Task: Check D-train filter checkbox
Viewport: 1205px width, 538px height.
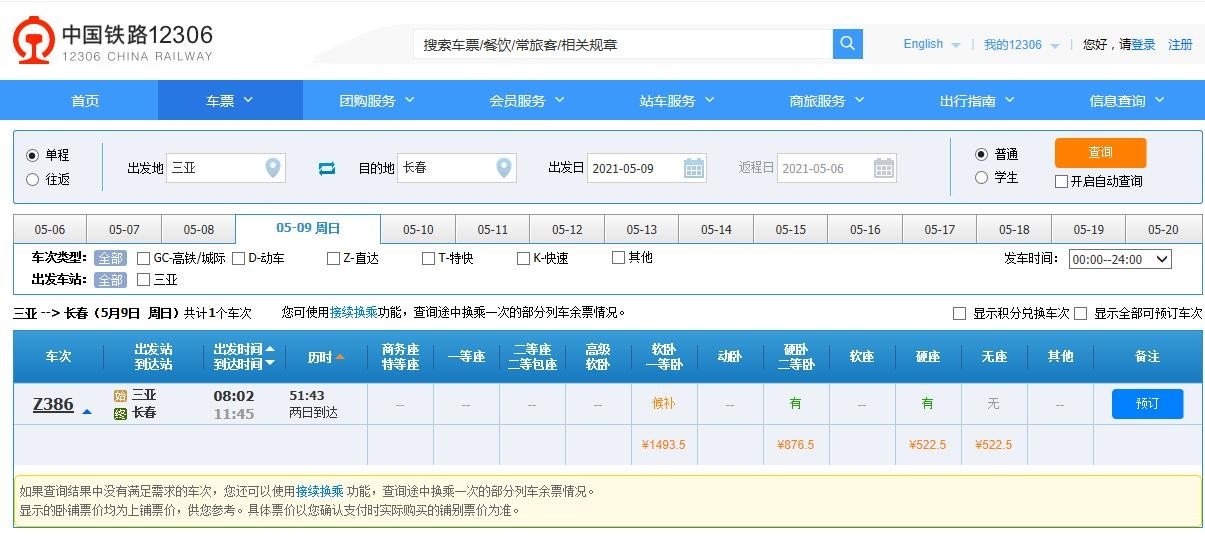Action: click(x=238, y=258)
